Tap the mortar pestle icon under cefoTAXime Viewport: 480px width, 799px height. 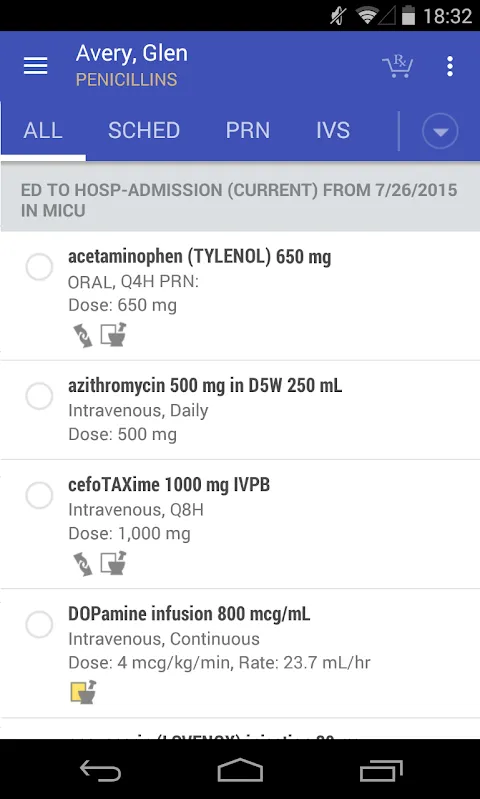coord(113,563)
